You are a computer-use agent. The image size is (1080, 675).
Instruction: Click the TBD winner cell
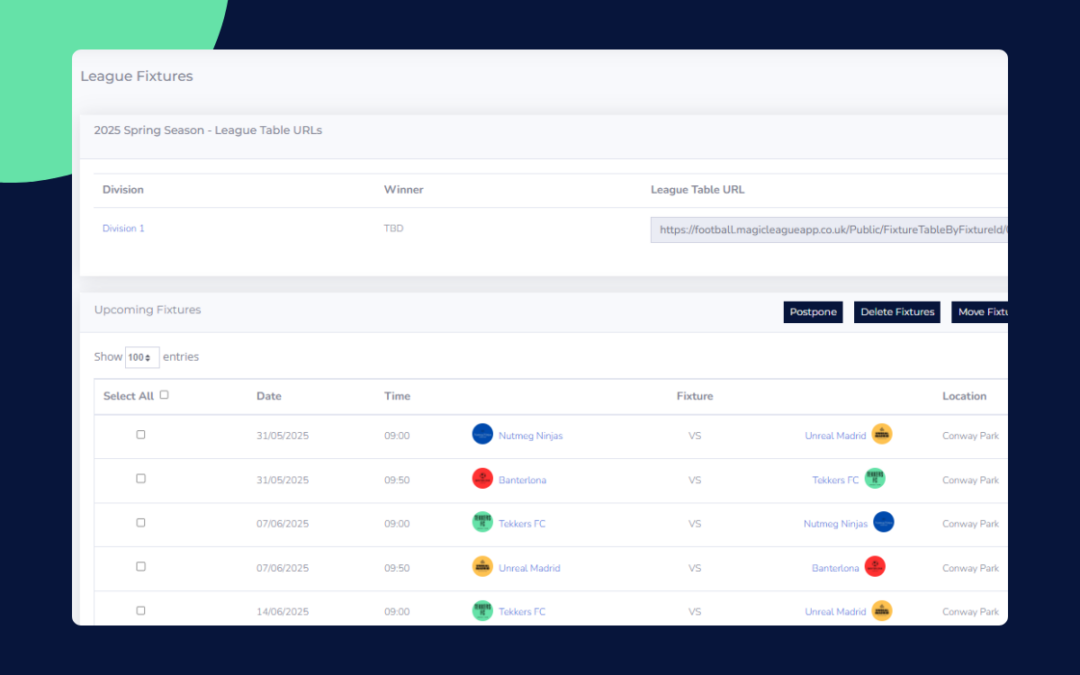tap(393, 229)
